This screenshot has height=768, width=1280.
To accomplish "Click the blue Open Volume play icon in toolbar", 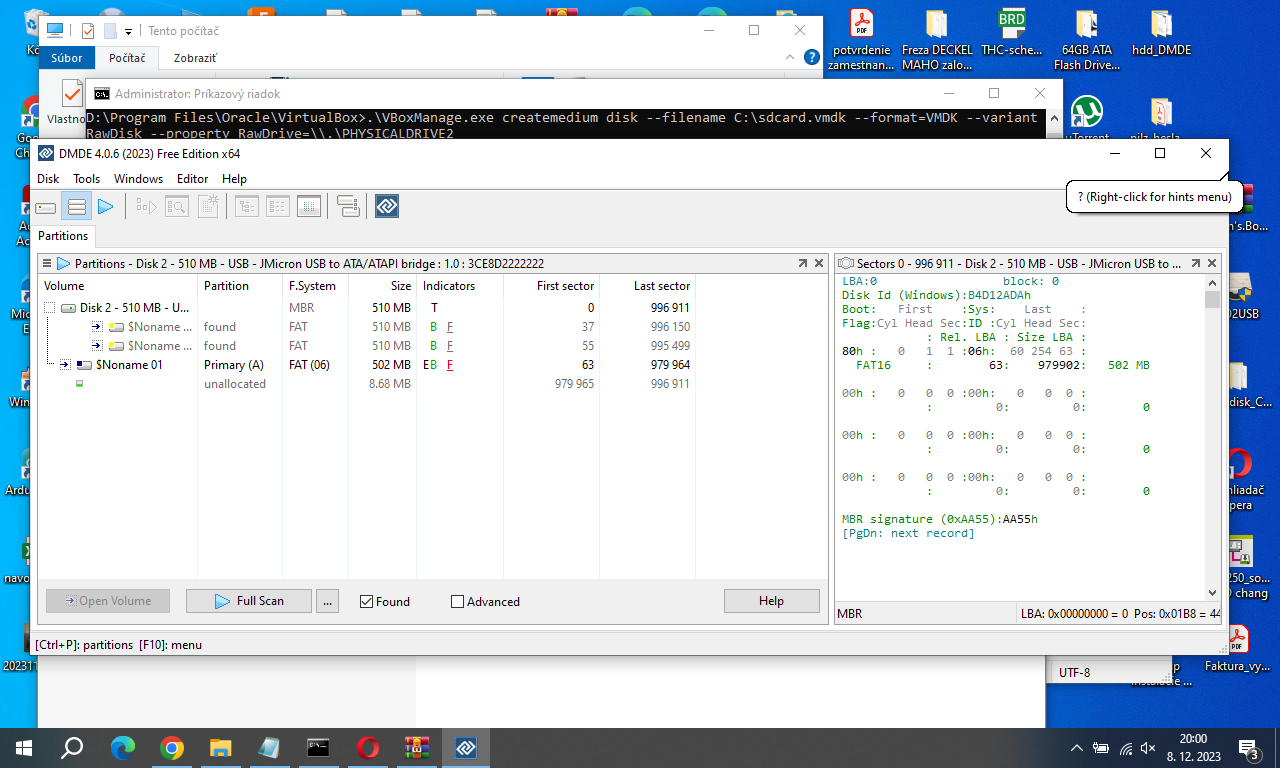I will 105,207.
